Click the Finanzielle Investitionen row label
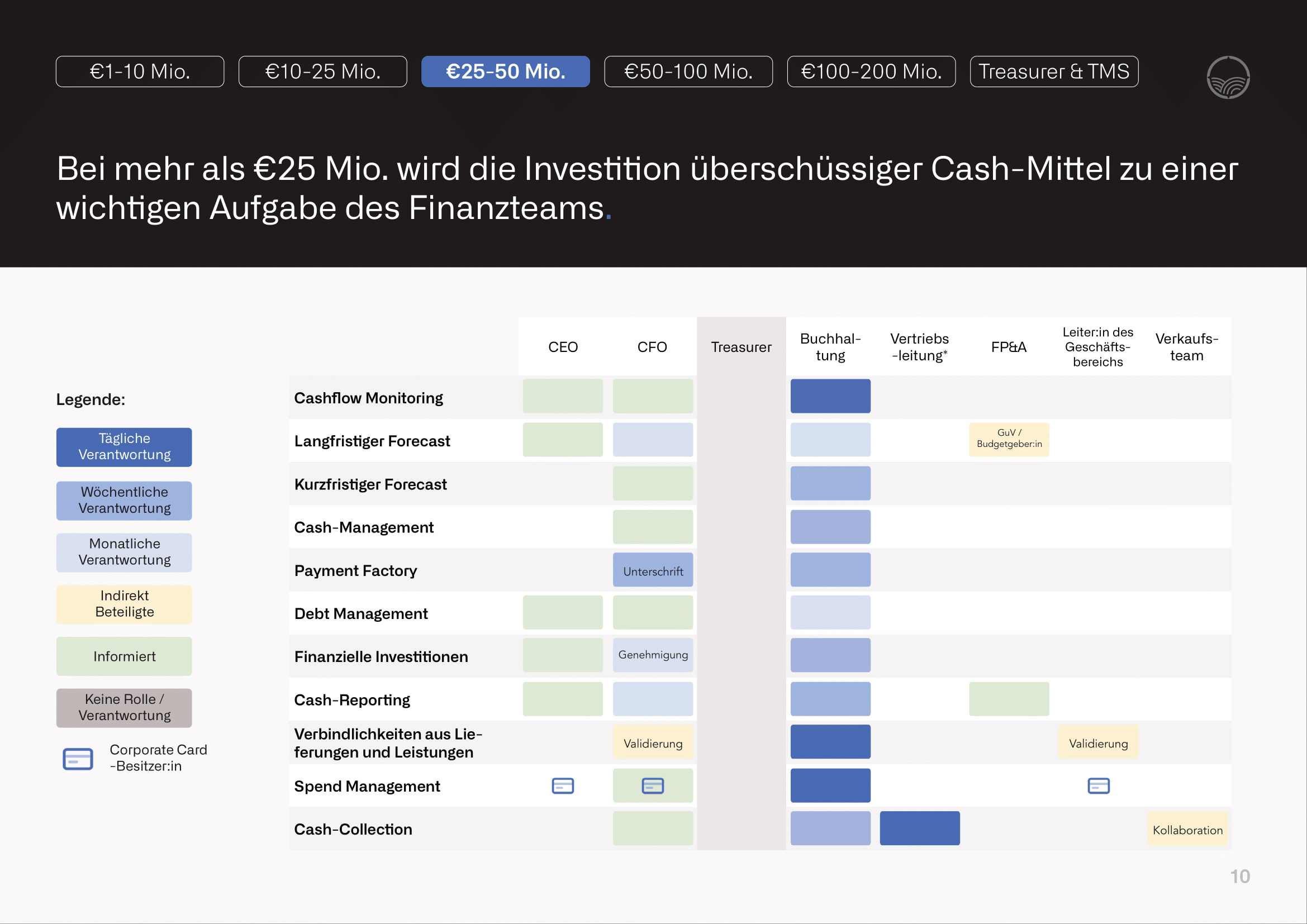This screenshot has width=1307, height=924. click(x=381, y=656)
